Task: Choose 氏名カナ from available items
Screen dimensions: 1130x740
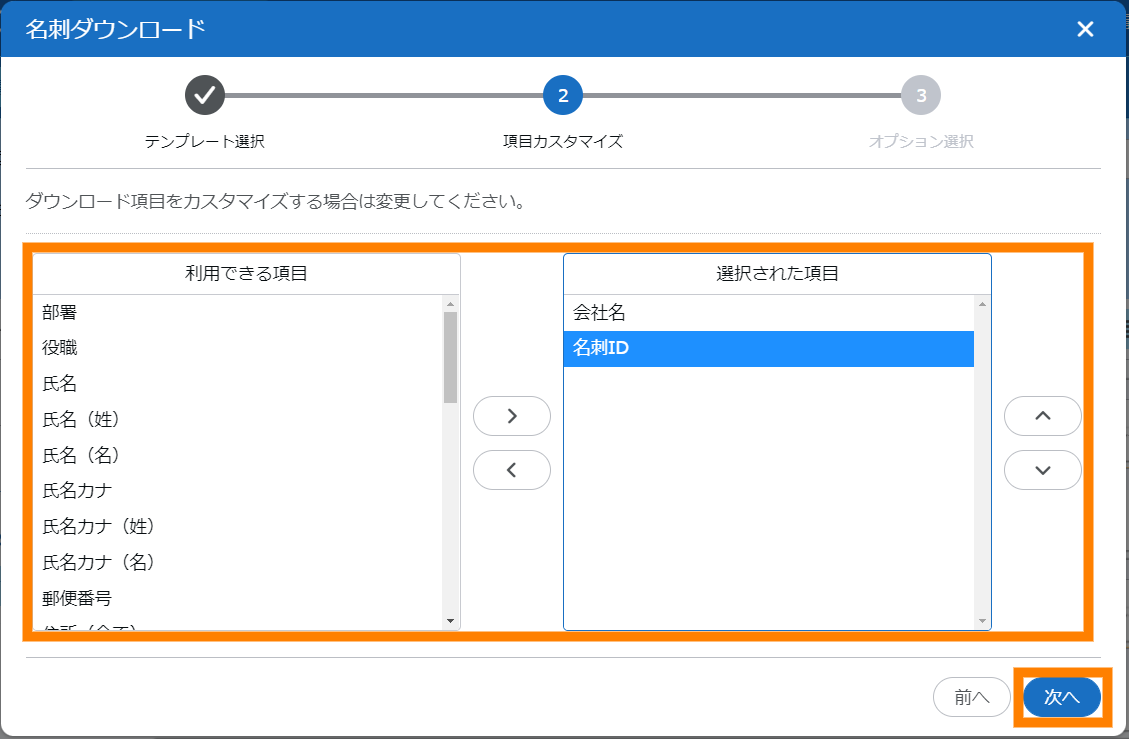Action: pyautogui.click(x=77, y=490)
